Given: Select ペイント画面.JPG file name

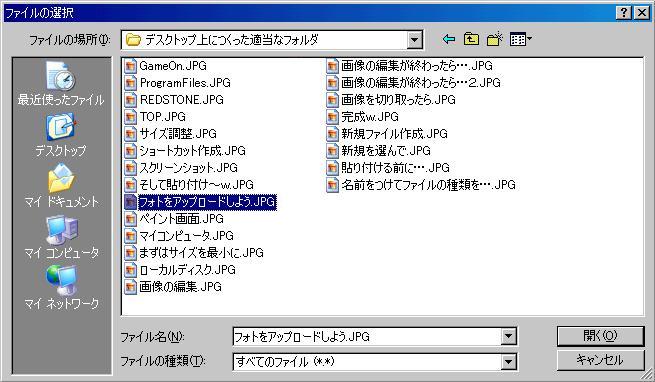Looking at the screenshot, I should point(181,219).
